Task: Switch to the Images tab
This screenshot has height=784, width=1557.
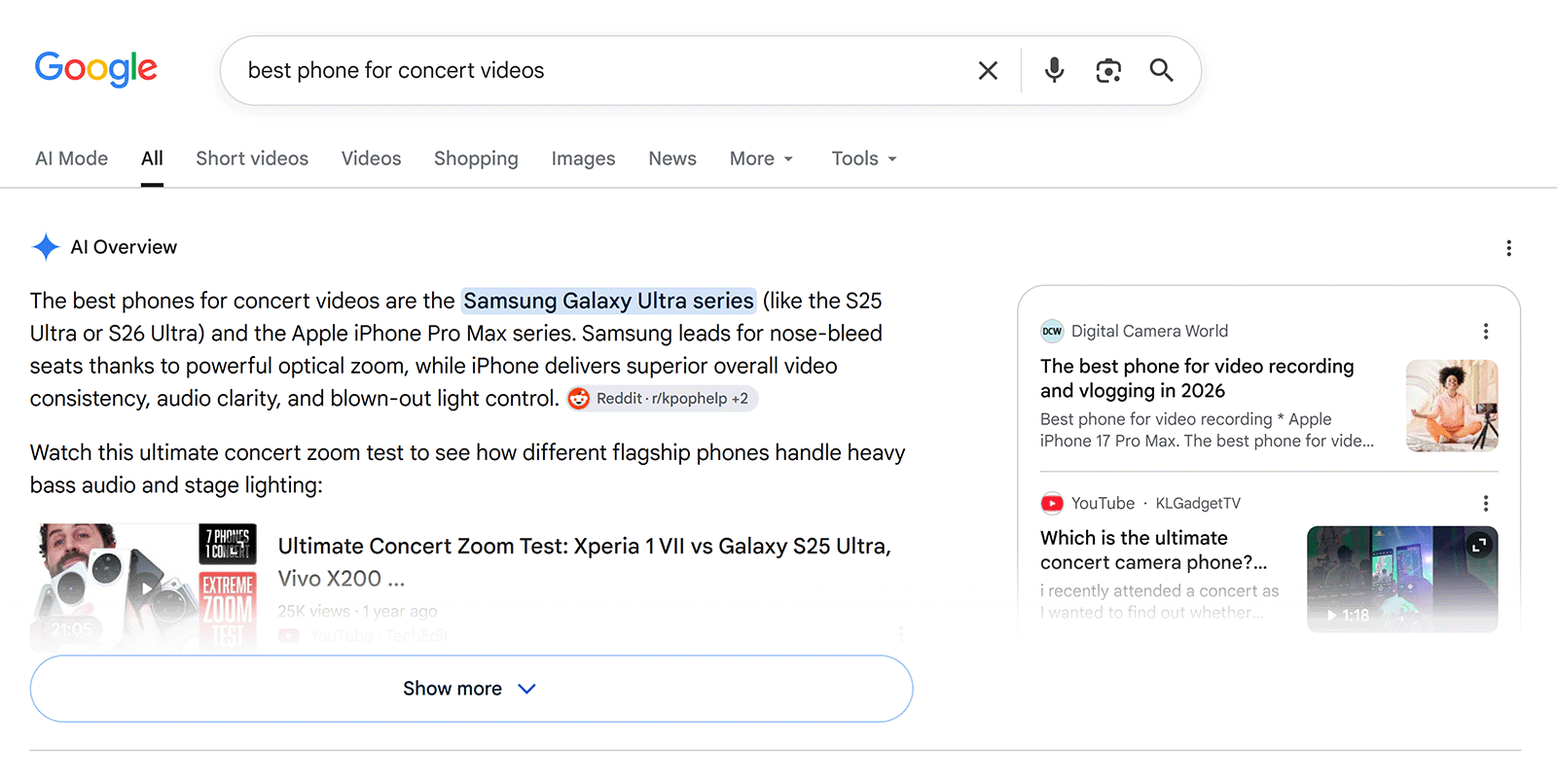Action: click(x=583, y=158)
